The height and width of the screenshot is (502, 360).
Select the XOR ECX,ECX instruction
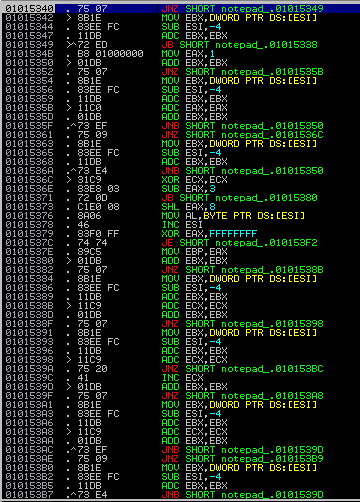pyautogui.click(x=194, y=179)
